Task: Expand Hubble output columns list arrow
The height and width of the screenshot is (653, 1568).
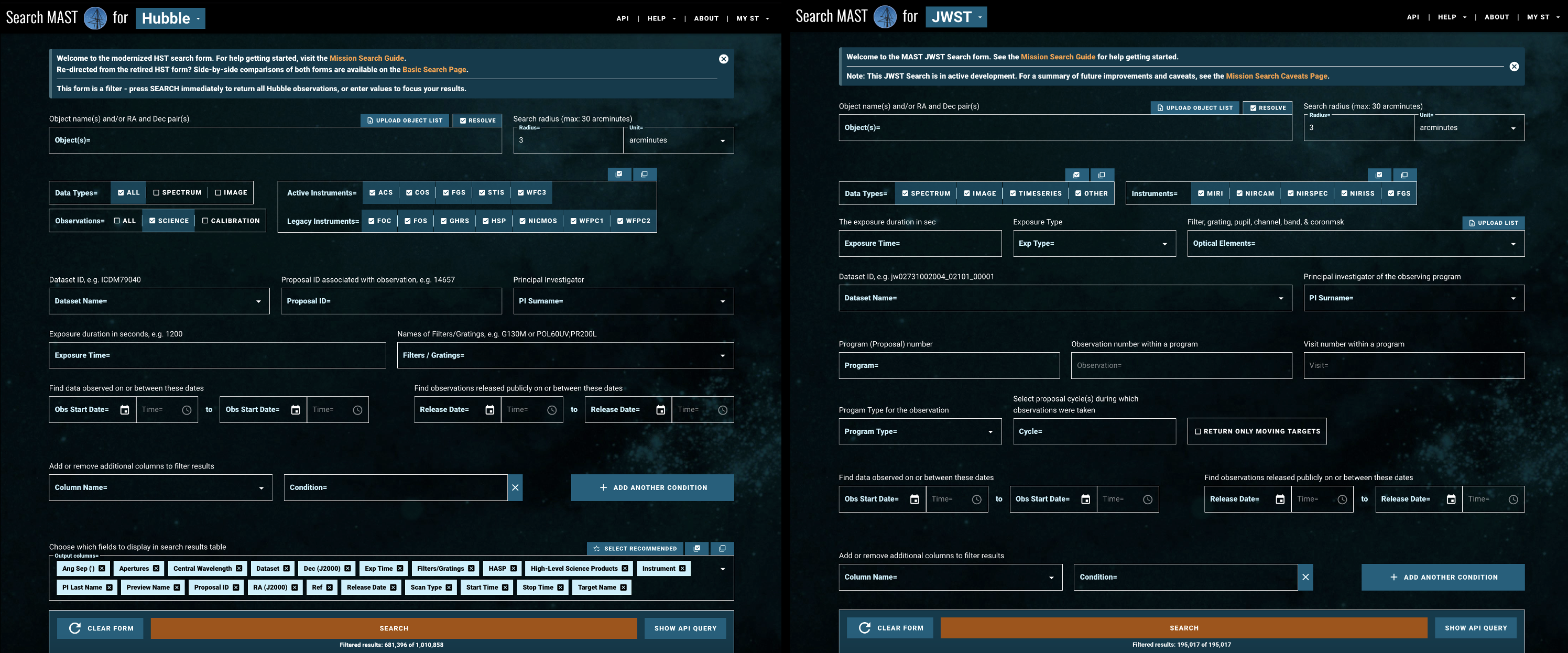Action: tap(723, 569)
